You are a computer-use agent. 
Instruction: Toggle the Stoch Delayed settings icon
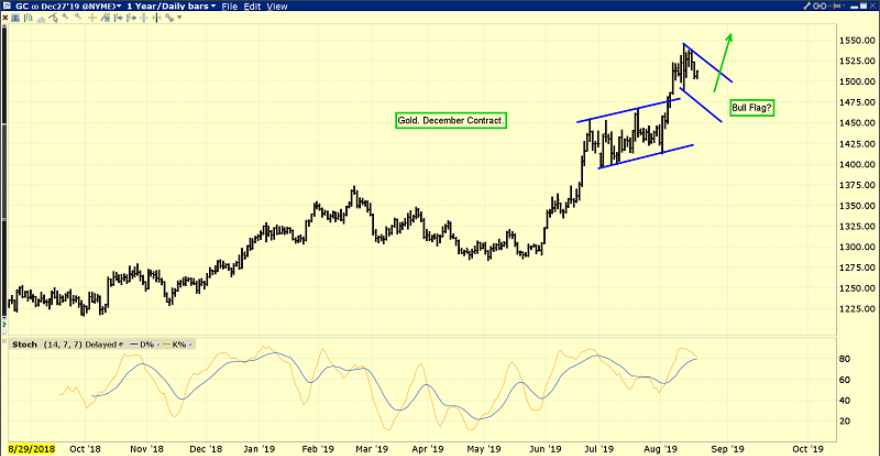point(121,344)
